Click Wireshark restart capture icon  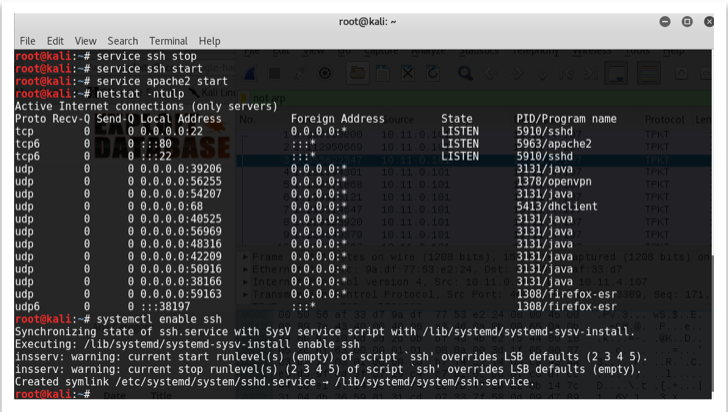point(299,73)
